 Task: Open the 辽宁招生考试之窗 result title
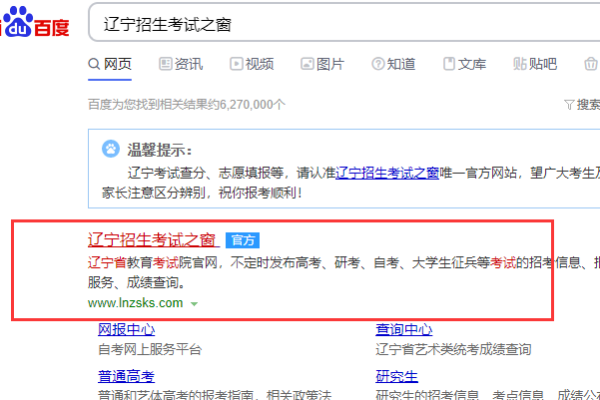click(x=153, y=240)
